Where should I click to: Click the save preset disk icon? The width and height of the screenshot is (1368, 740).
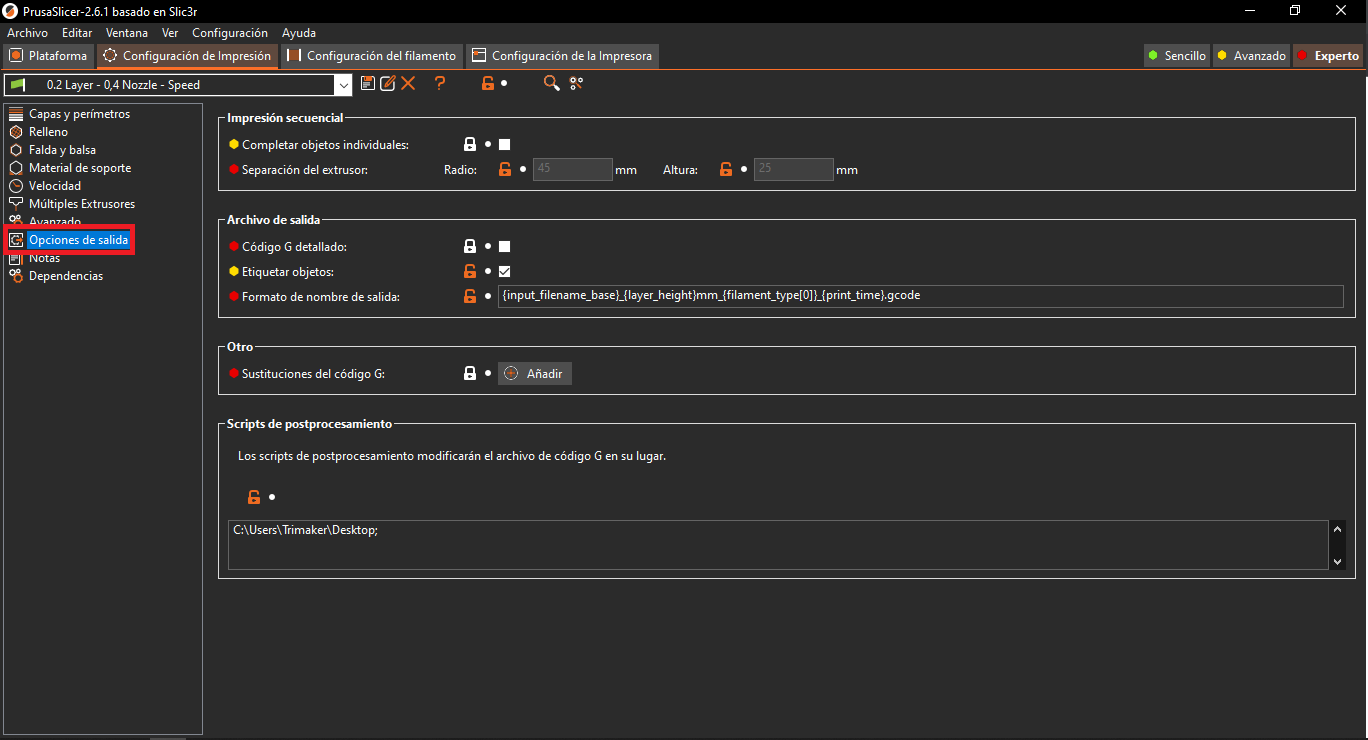tap(368, 84)
